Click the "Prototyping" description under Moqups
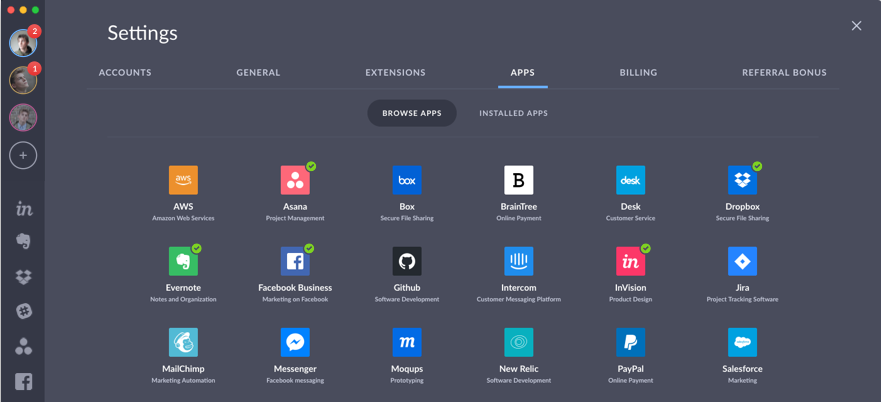 407,381
